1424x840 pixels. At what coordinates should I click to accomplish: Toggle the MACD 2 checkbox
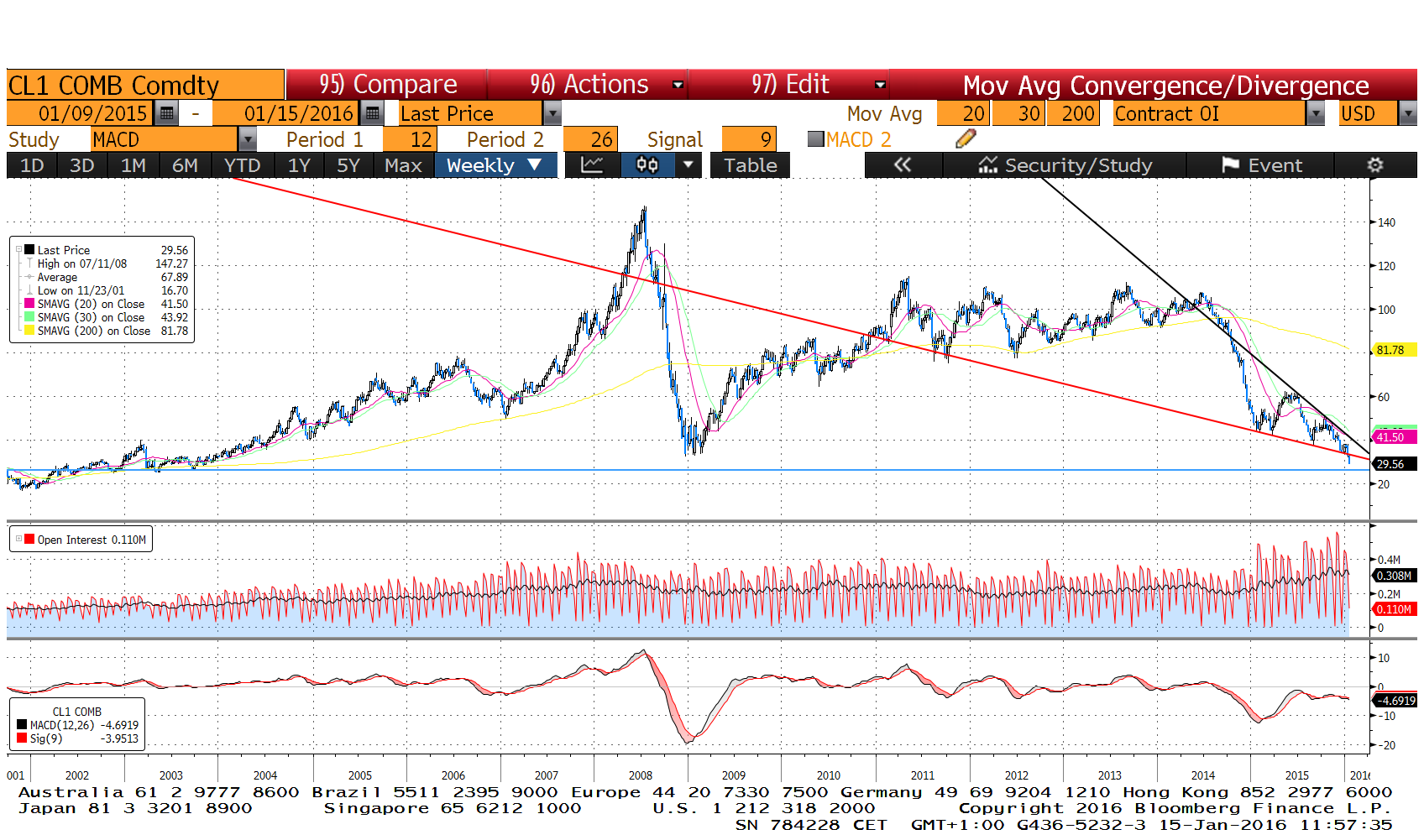click(815, 138)
